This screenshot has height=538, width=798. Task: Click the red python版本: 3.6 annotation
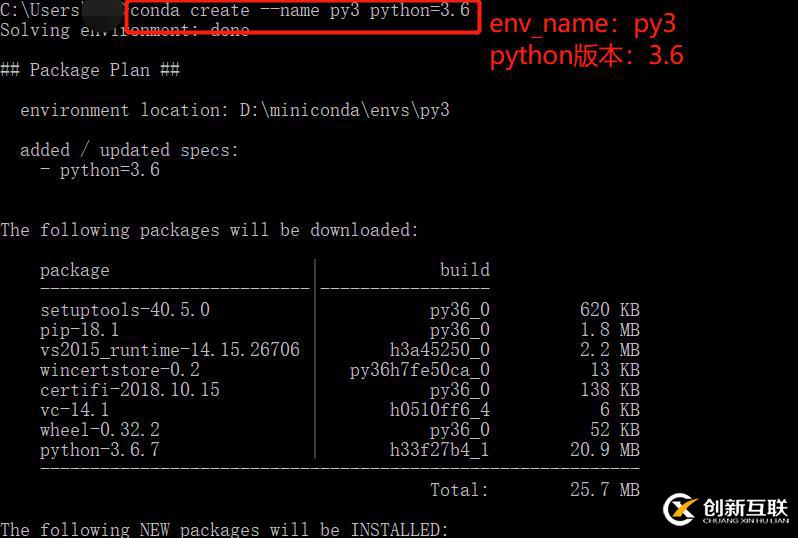click(x=586, y=56)
